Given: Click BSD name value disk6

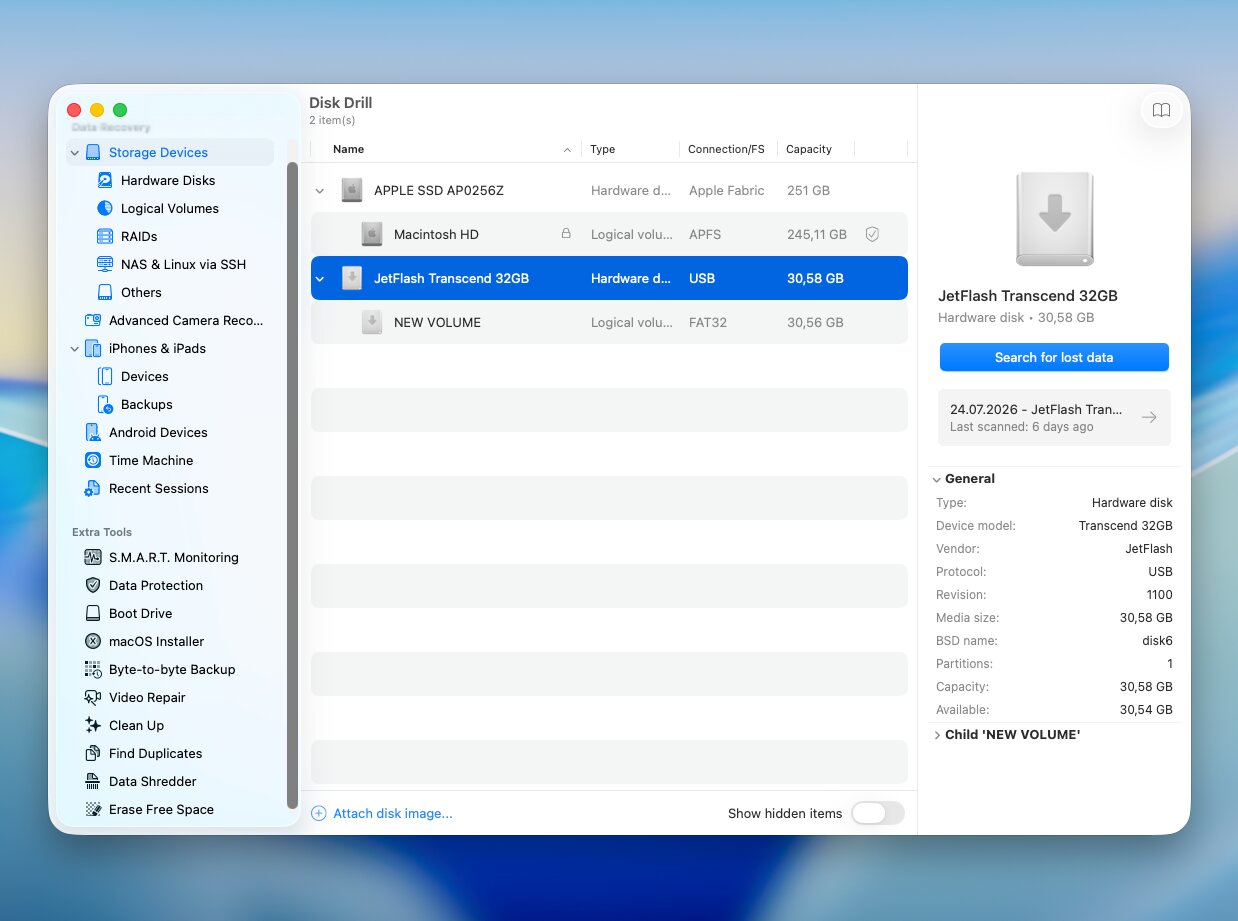Looking at the screenshot, I should (1155, 640).
